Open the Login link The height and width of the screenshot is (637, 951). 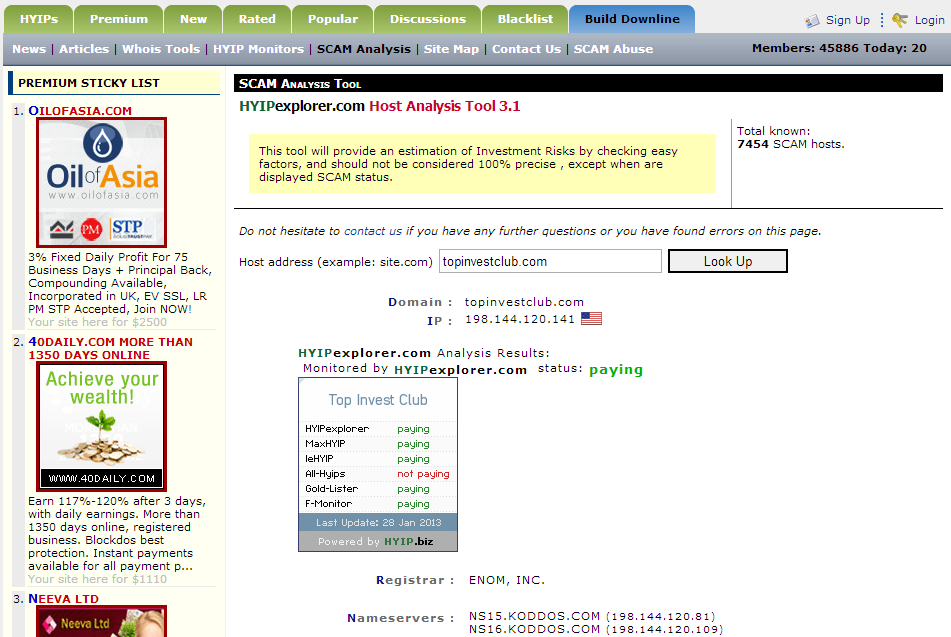(929, 20)
